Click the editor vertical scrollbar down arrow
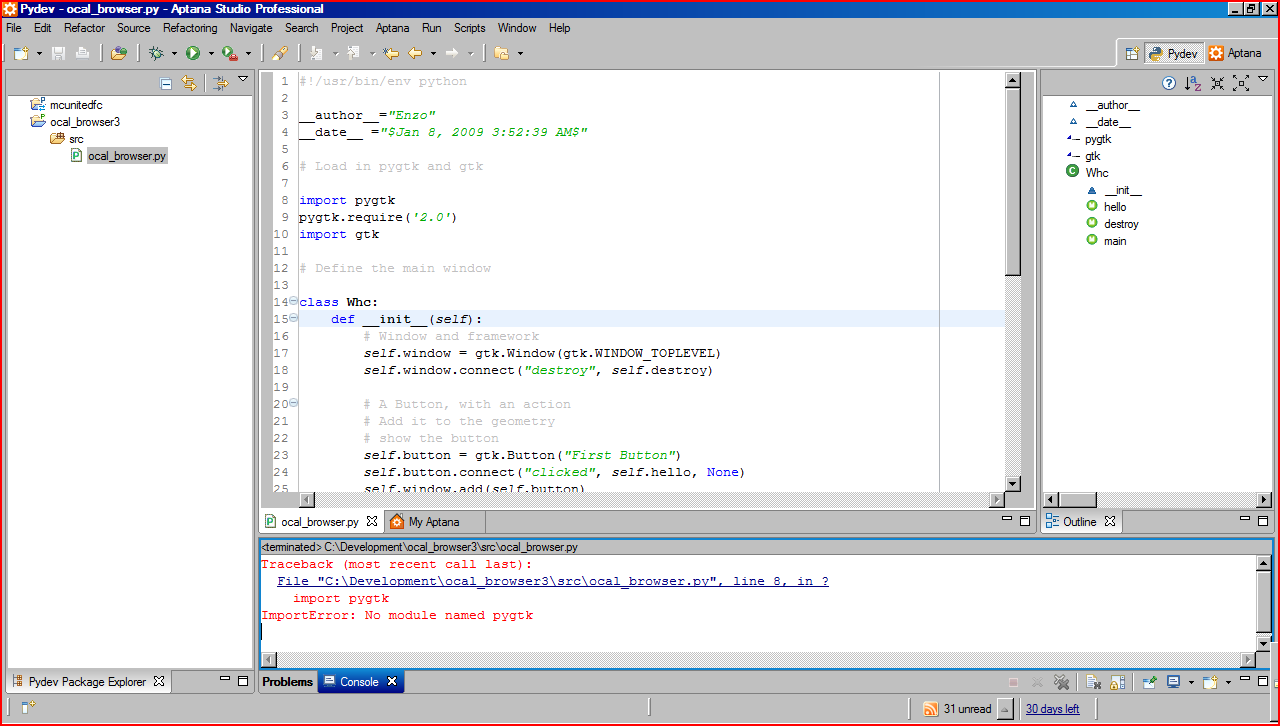This screenshot has height=726, width=1280. pos(1012,484)
